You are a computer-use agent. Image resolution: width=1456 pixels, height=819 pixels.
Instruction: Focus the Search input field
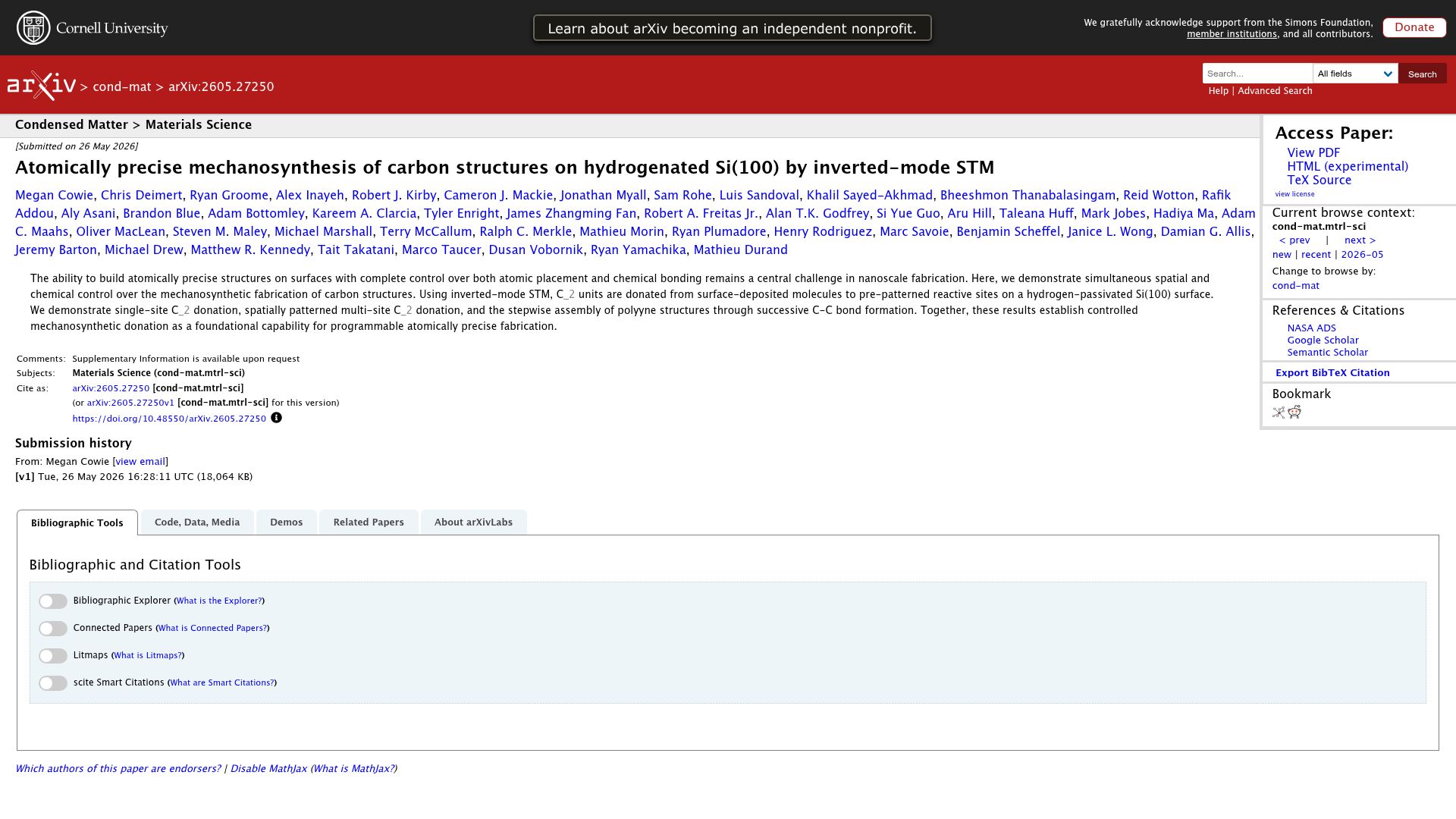click(1257, 74)
